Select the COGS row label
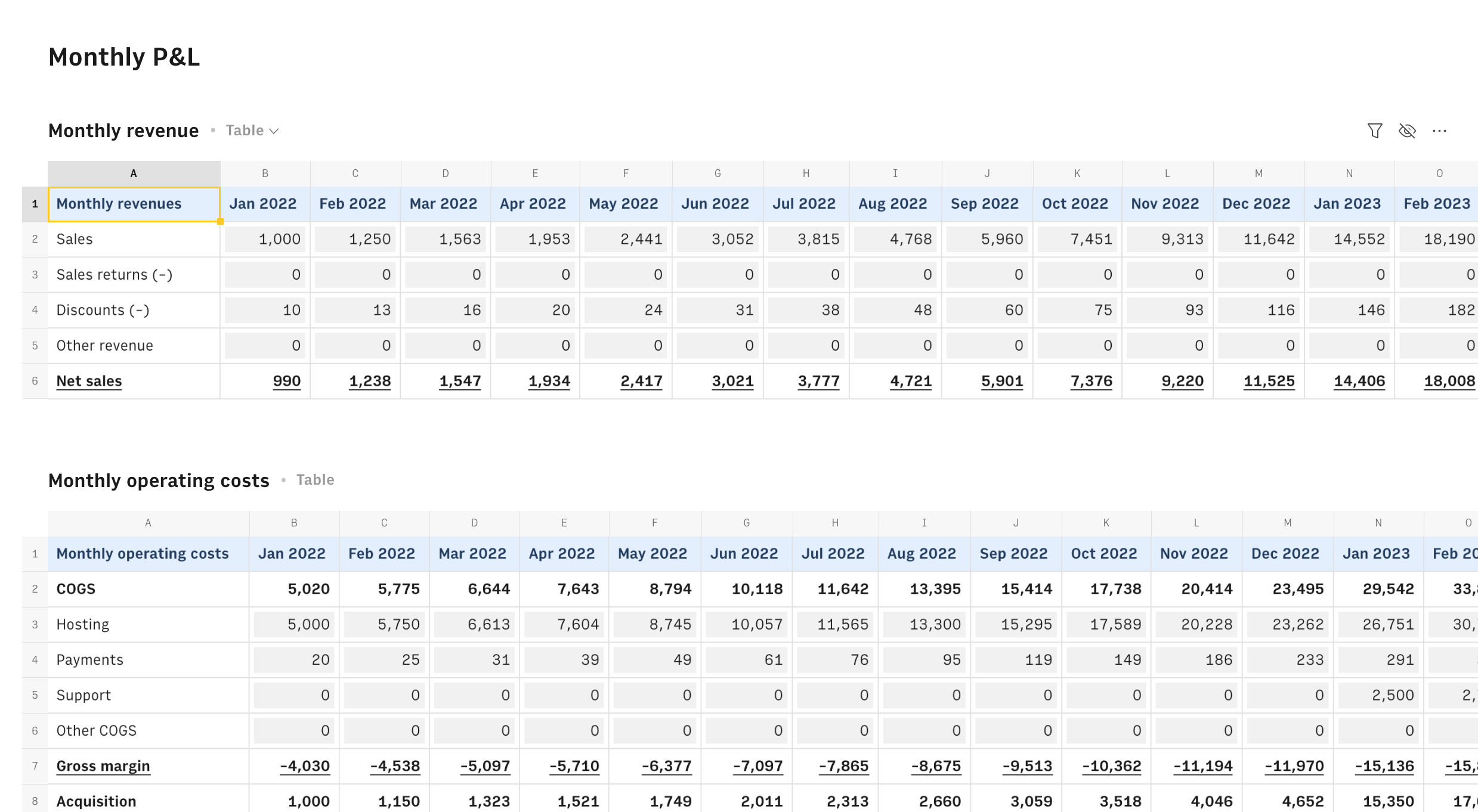The image size is (1478, 812). click(x=76, y=589)
